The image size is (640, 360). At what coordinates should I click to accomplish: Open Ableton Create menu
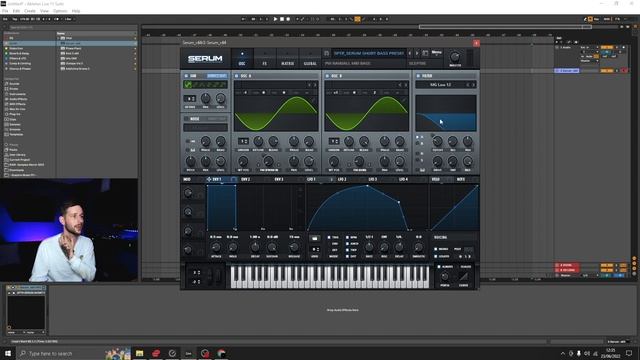pos(30,11)
